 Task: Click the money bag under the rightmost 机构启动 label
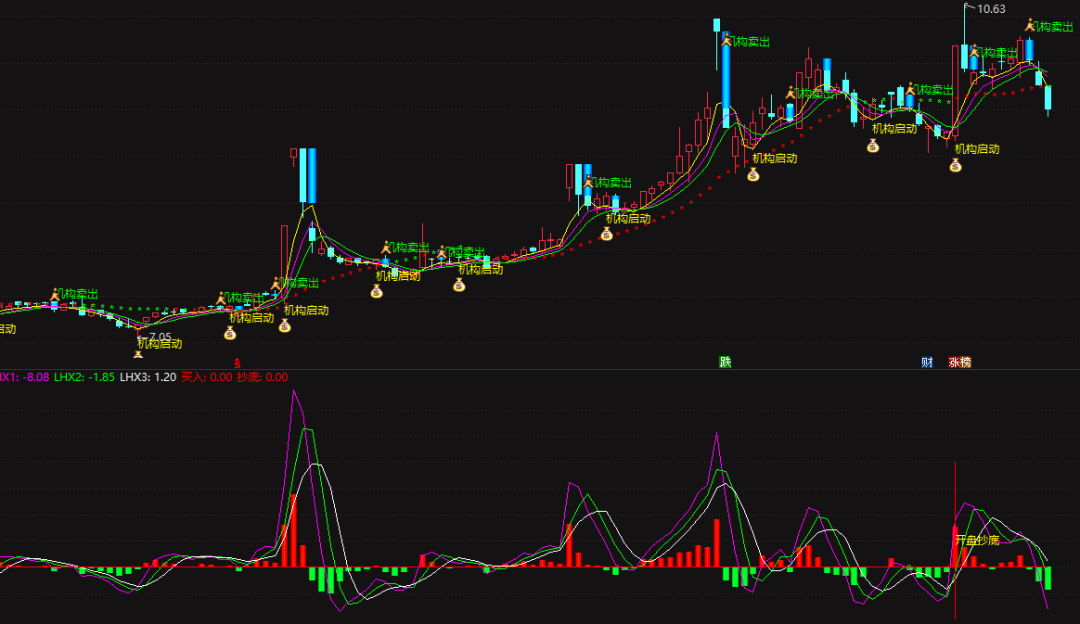955,165
